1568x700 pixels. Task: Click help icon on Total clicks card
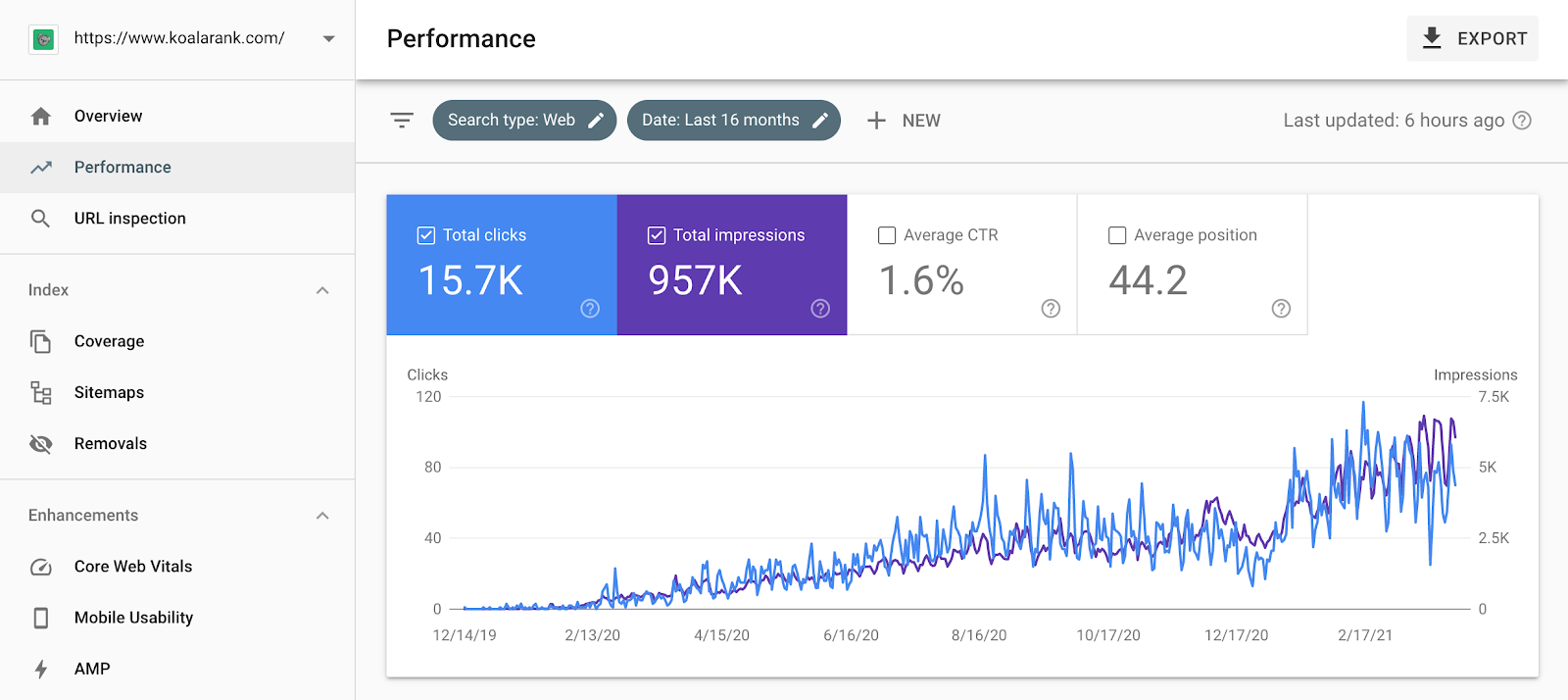pyautogui.click(x=590, y=309)
